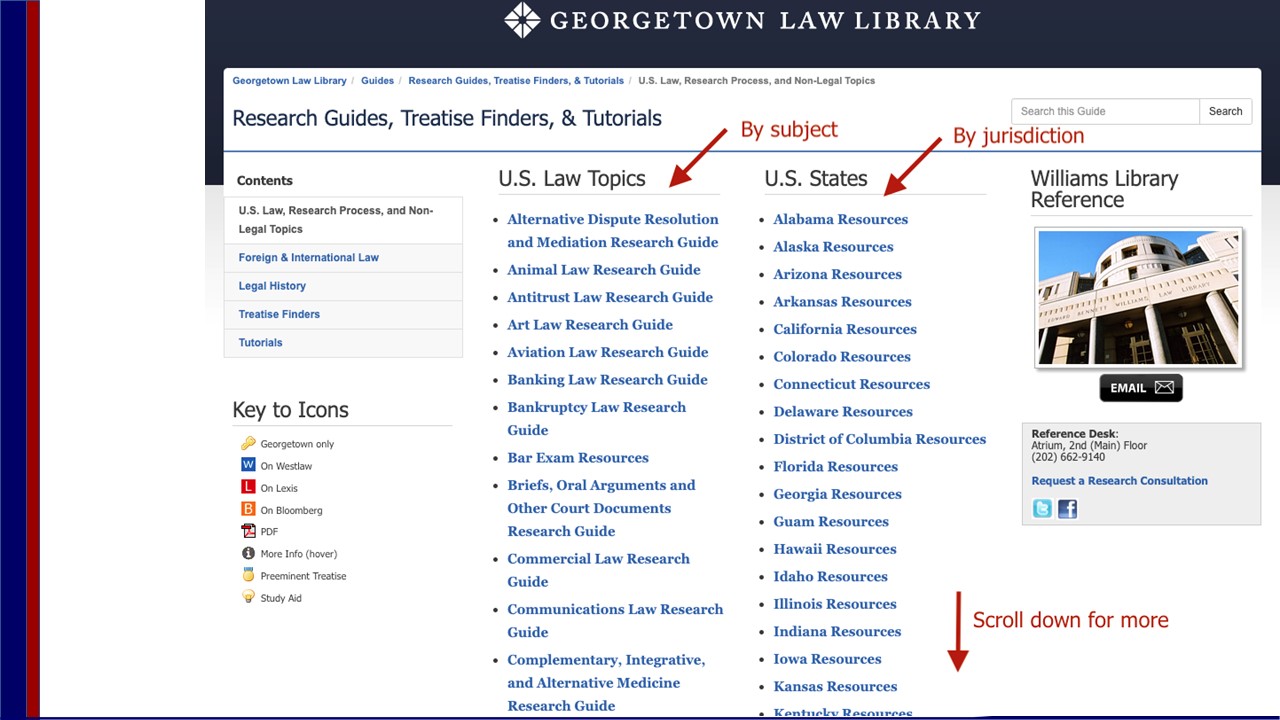Open Briefs, Oral Arguments Research Guide

(x=601, y=508)
